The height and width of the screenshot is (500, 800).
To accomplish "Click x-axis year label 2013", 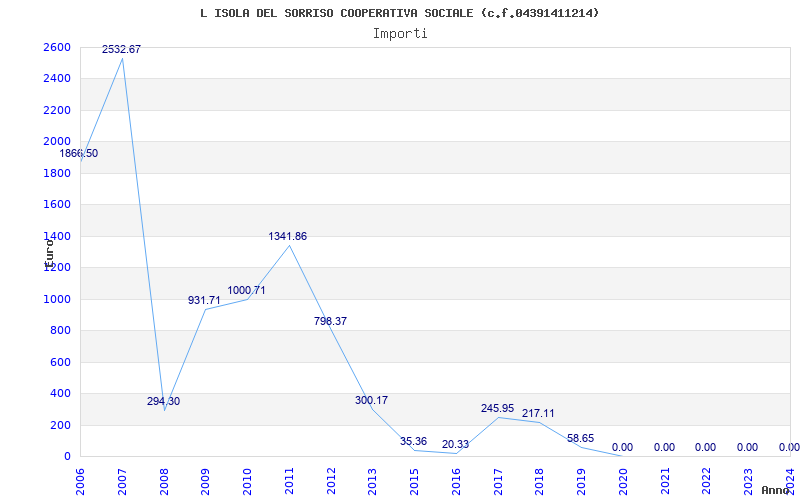I will click(373, 481).
